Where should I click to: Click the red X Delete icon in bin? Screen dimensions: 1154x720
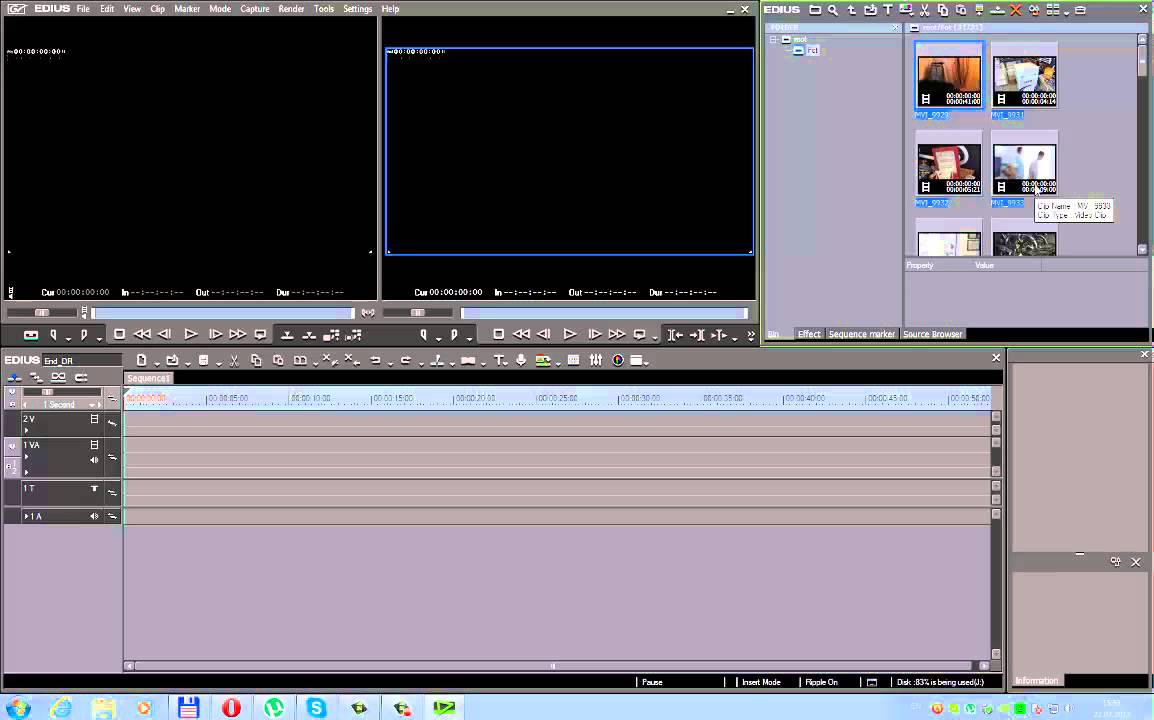[1016, 10]
